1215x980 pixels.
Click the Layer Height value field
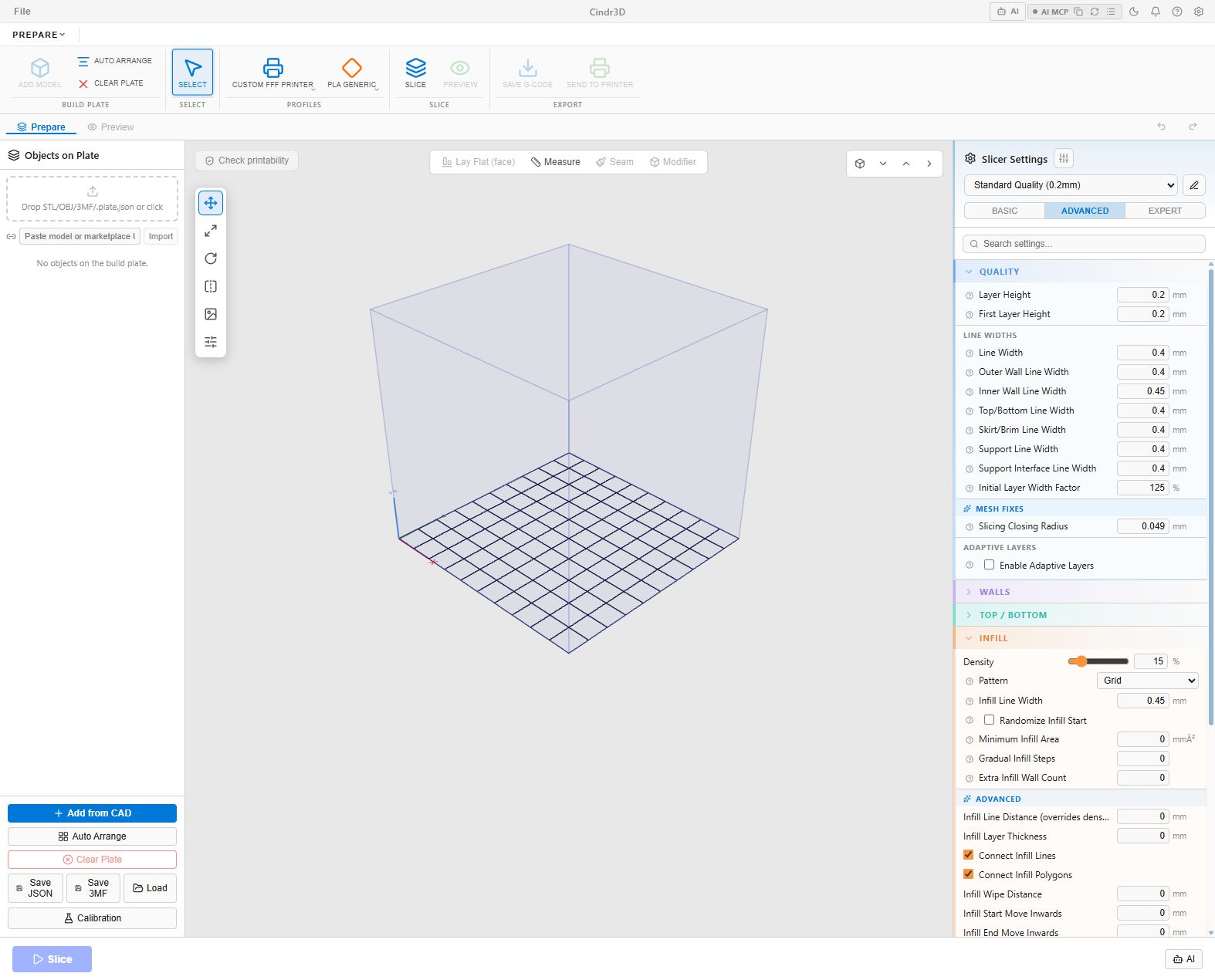[x=1142, y=295]
